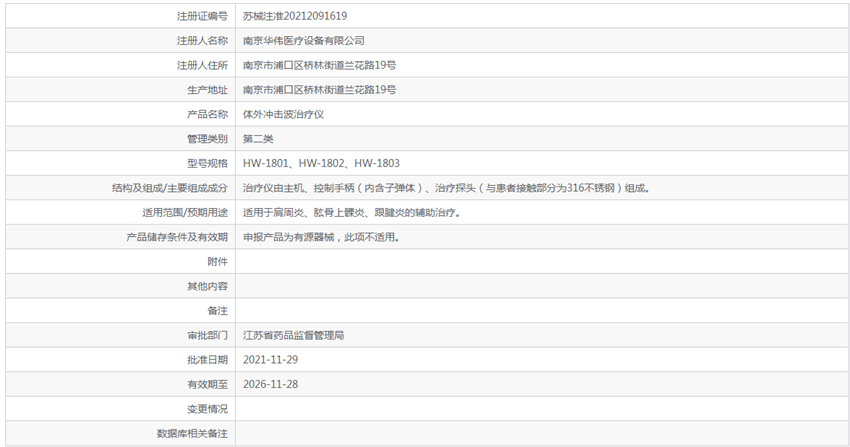850x447 pixels.
Task: Select expiry date 2026-11-28
Action: pyautogui.click(x=271, y=385)
